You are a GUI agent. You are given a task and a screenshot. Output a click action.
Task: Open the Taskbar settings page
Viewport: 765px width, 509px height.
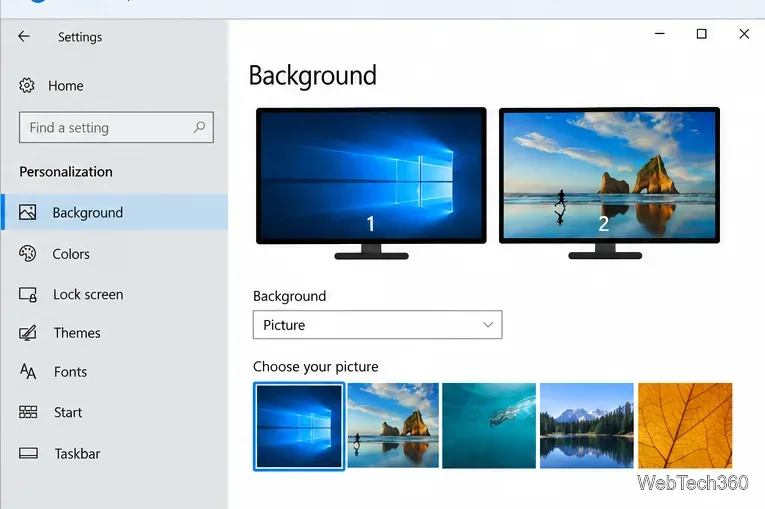[115, 453]
